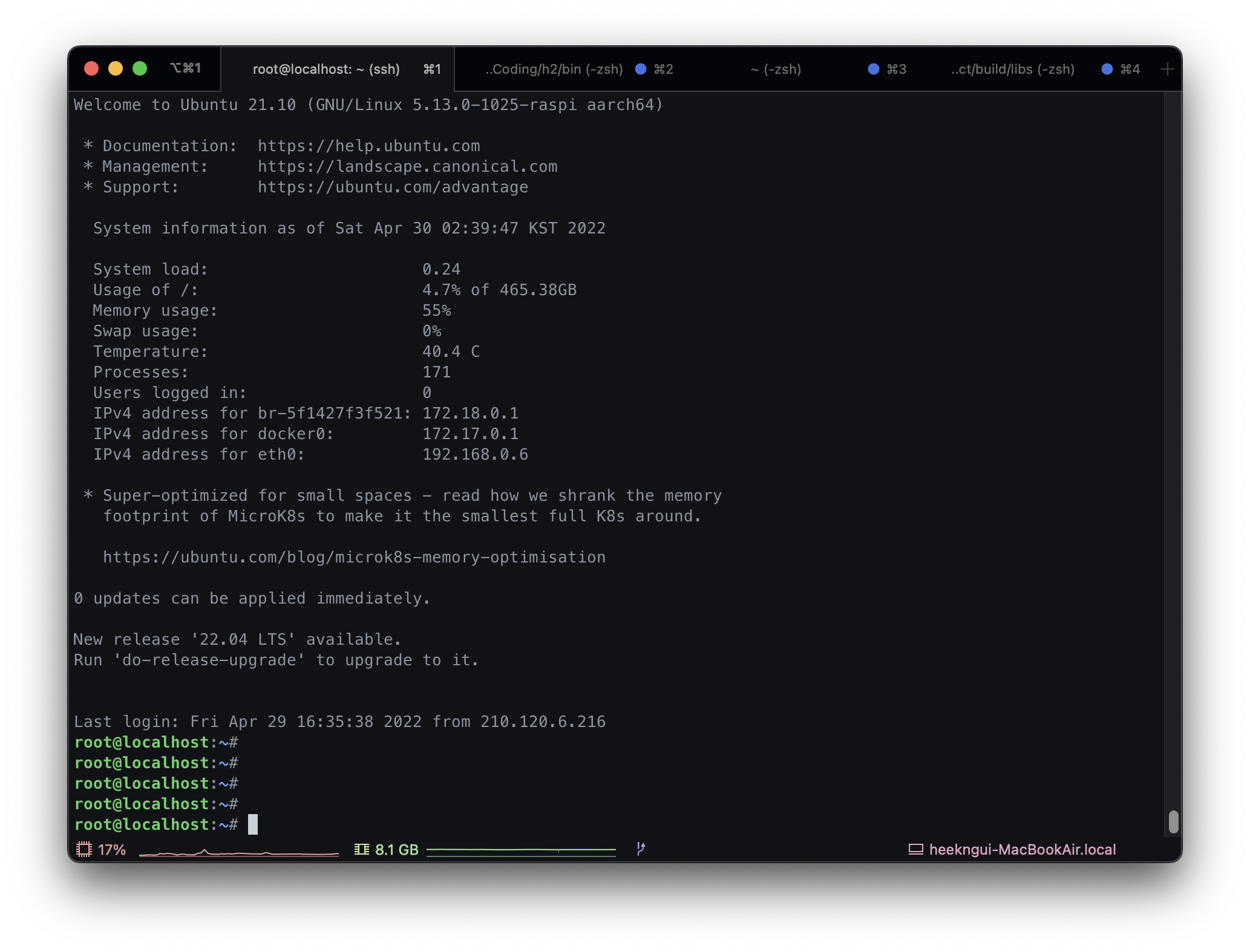1250x952 pixels.
Task: Click the heekngui-MacBookAir.local hostname label
Action: [x=1022, y=849]
